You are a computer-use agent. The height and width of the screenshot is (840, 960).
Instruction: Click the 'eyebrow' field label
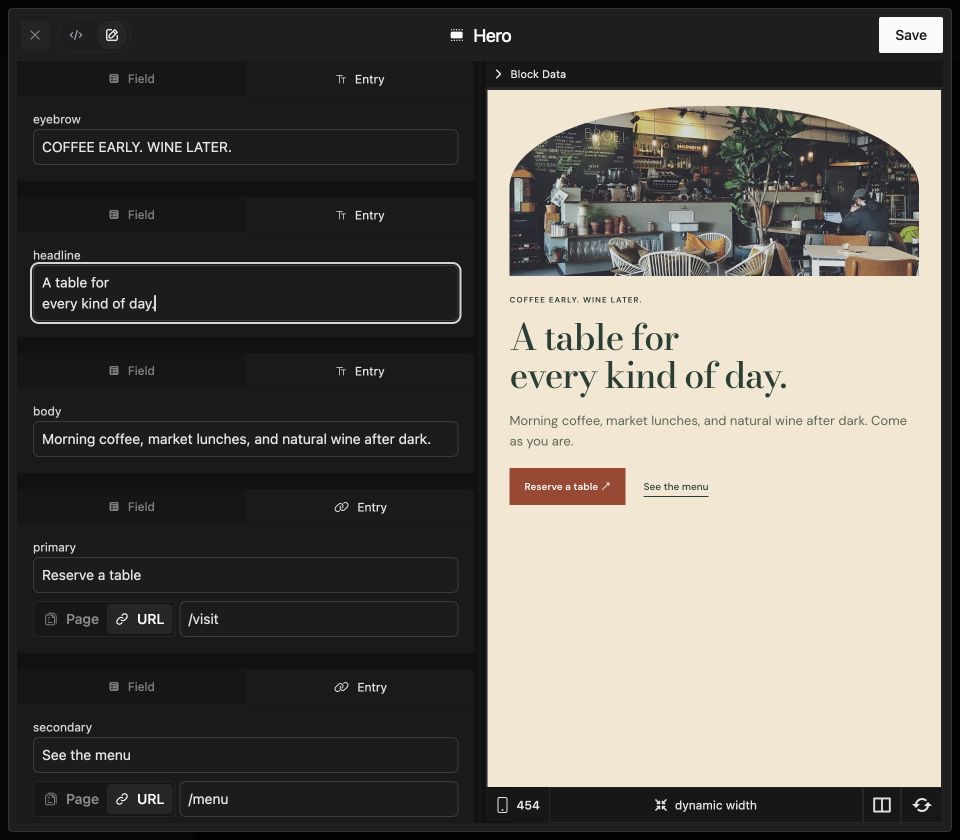[56, 119]
